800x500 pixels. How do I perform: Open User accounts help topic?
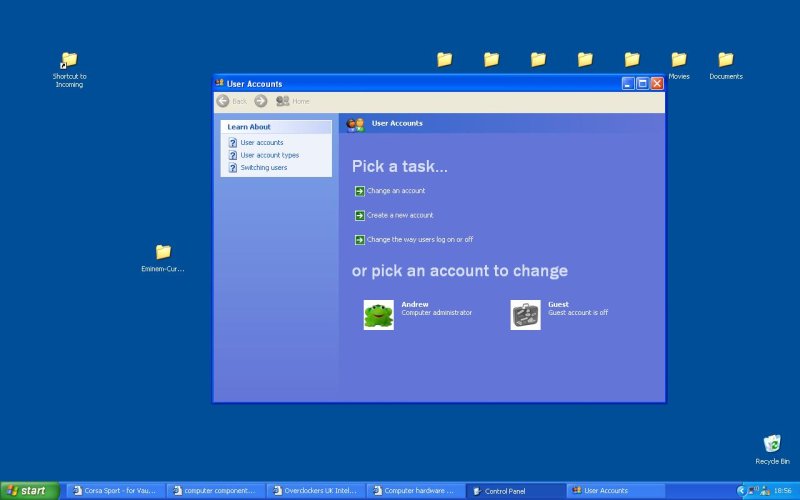(x=262, y=143)
